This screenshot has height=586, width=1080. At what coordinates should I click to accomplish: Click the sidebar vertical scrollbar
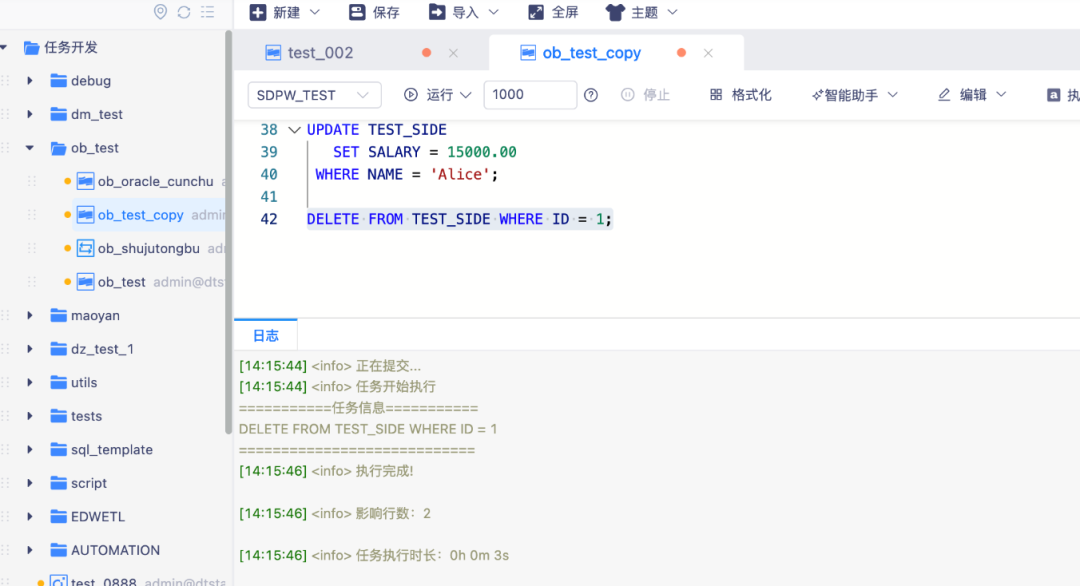(x=228, y=233)
